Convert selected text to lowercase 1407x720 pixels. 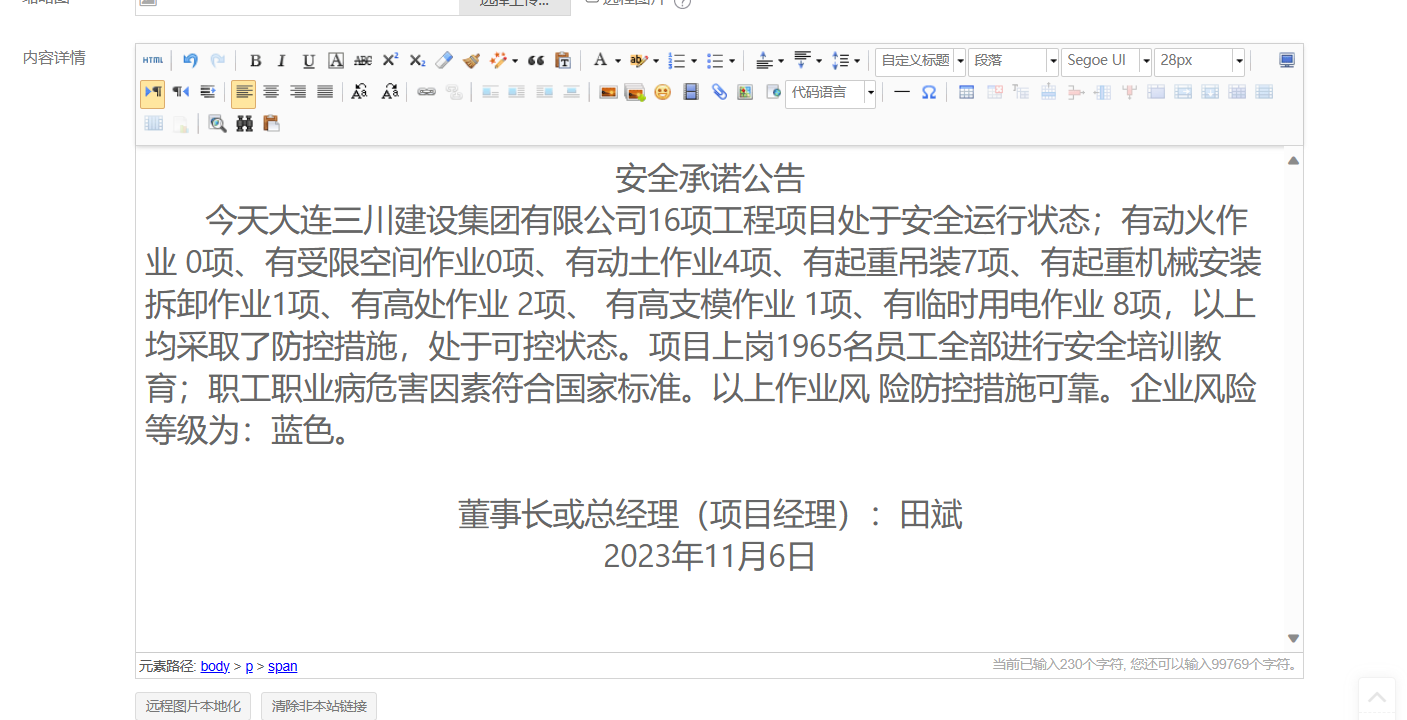coord(390,92)
